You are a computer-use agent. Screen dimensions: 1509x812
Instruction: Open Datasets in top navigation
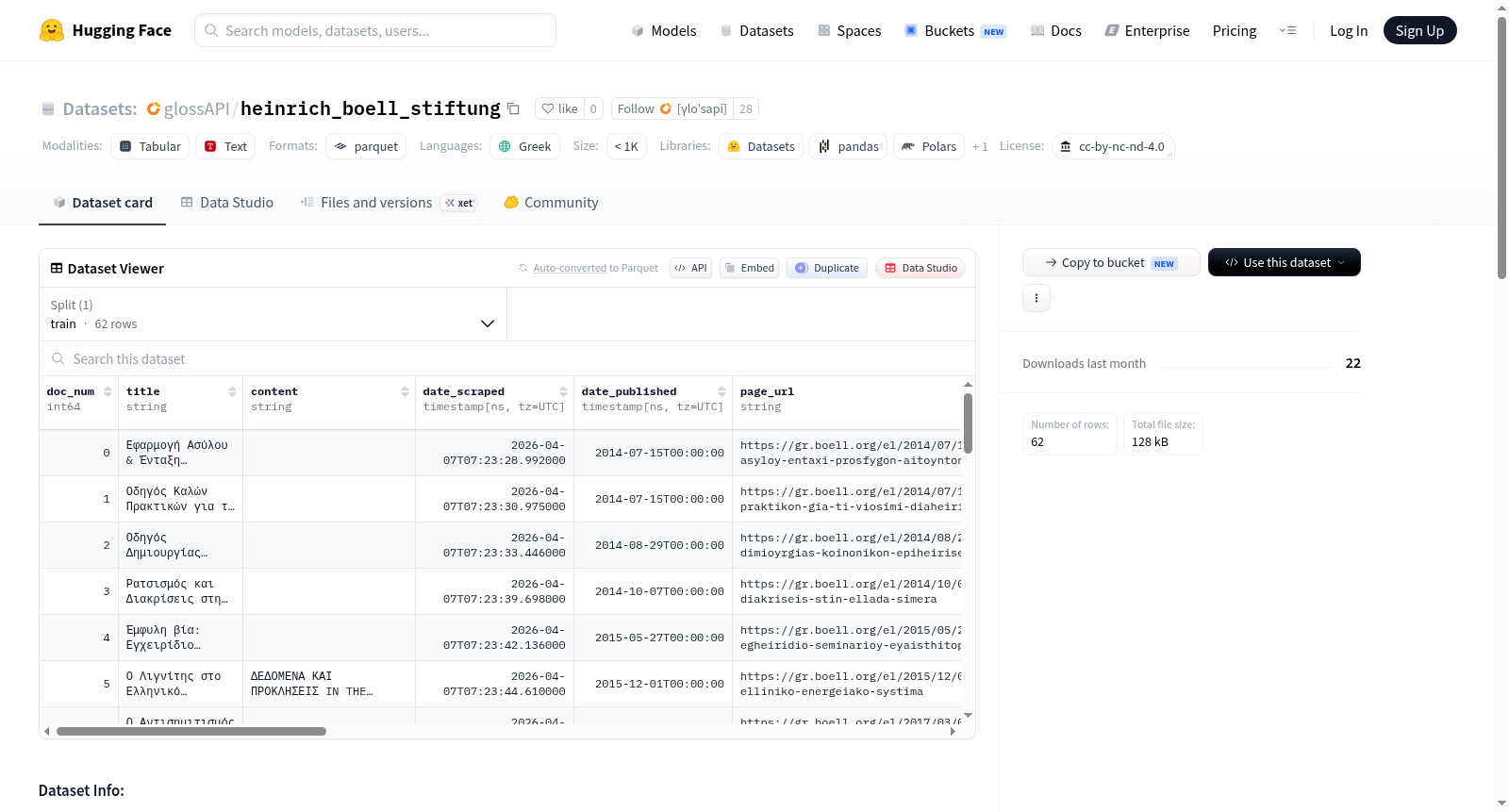click(x=756, y=30)
